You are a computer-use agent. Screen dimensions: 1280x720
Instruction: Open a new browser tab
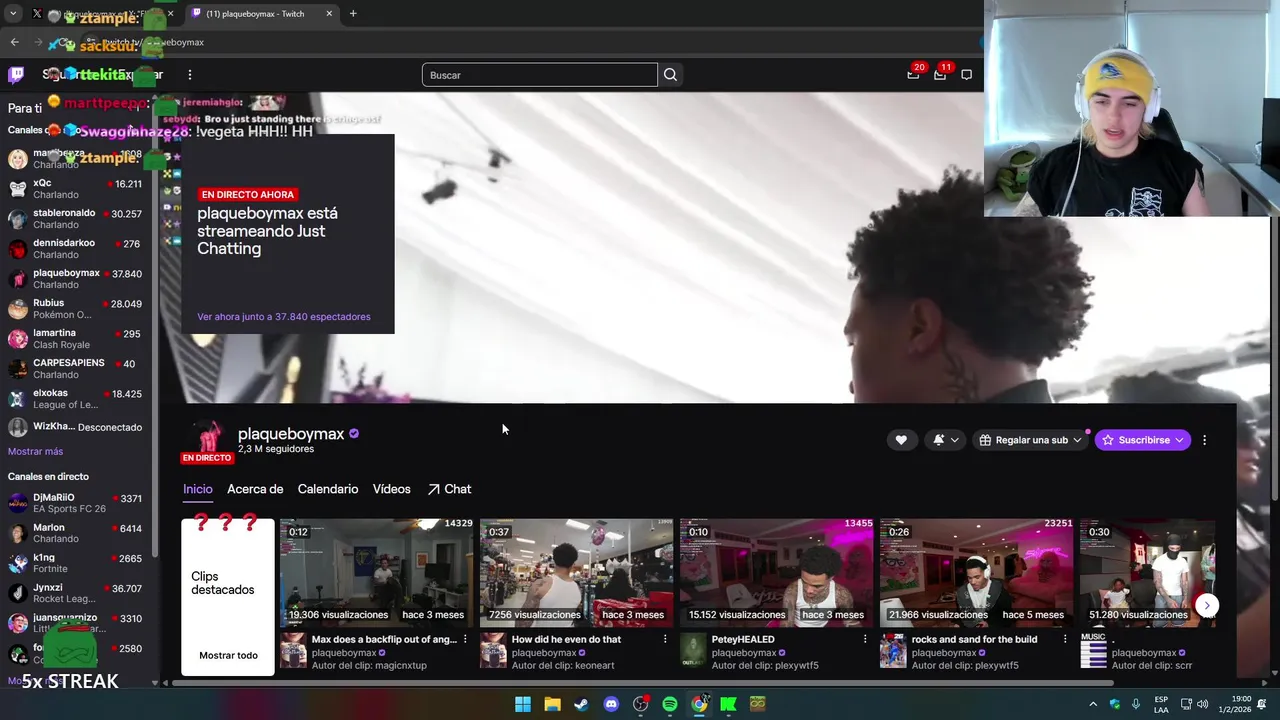coord(353,14)
